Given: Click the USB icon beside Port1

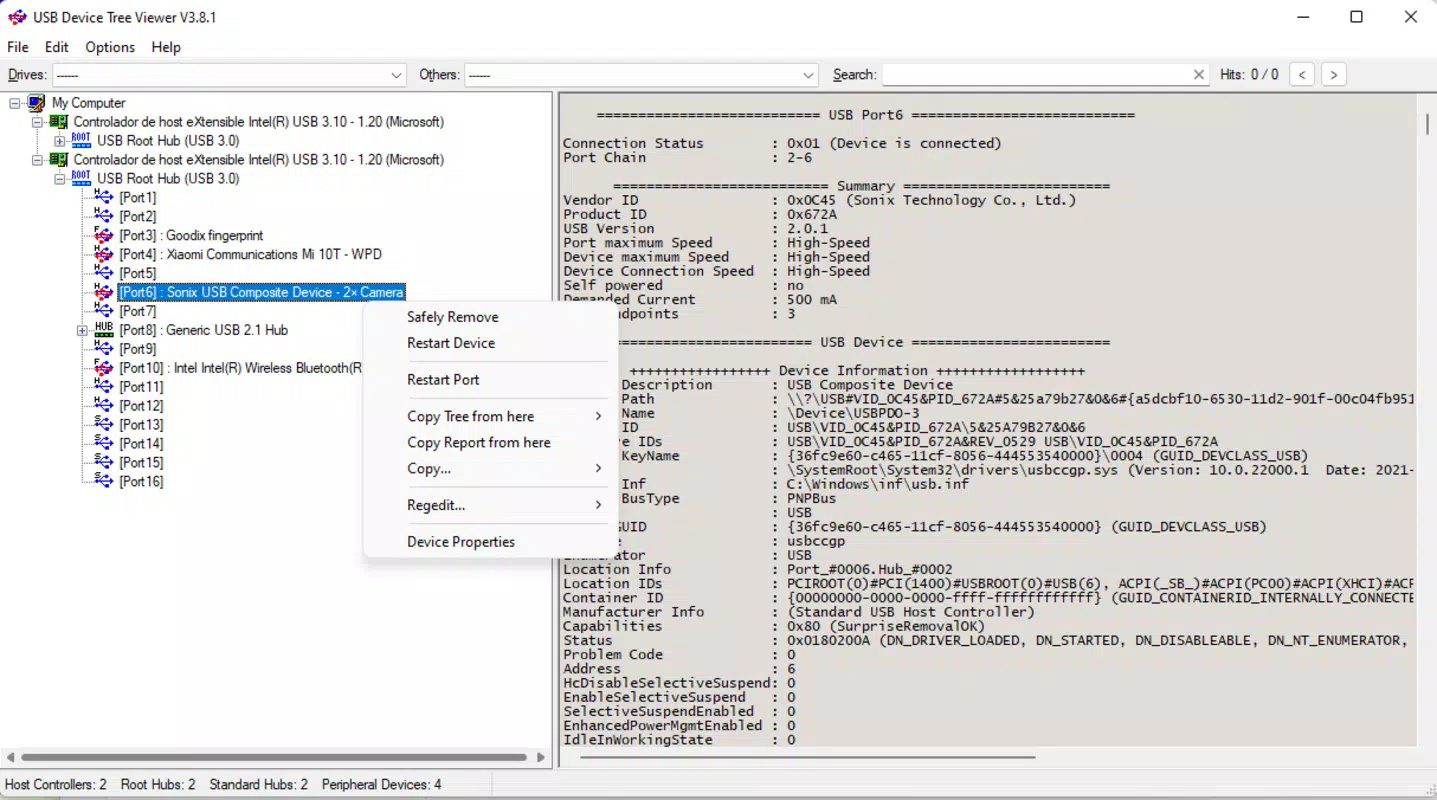Looking at the screenshot, I should pos(104,198).
